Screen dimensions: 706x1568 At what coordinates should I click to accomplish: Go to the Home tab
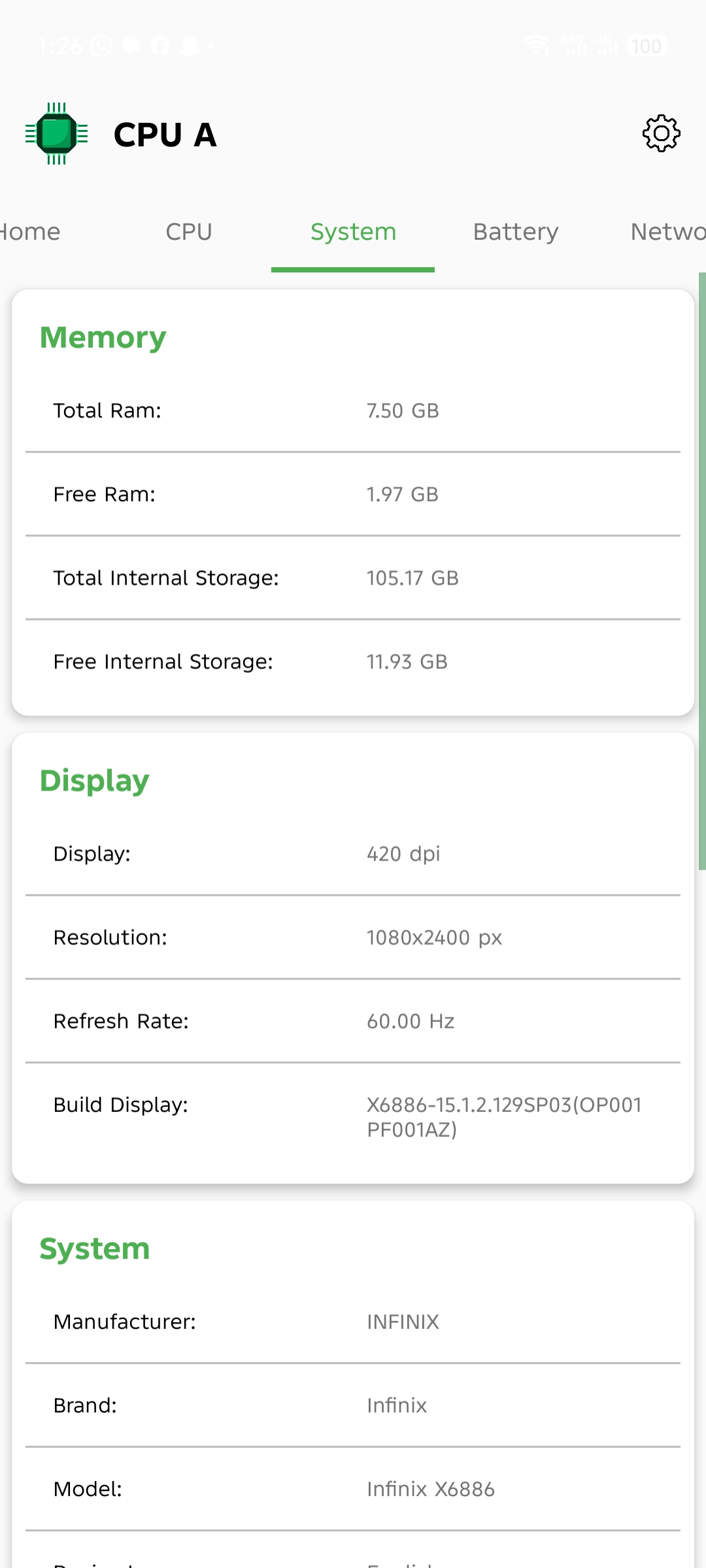(30, 232)
